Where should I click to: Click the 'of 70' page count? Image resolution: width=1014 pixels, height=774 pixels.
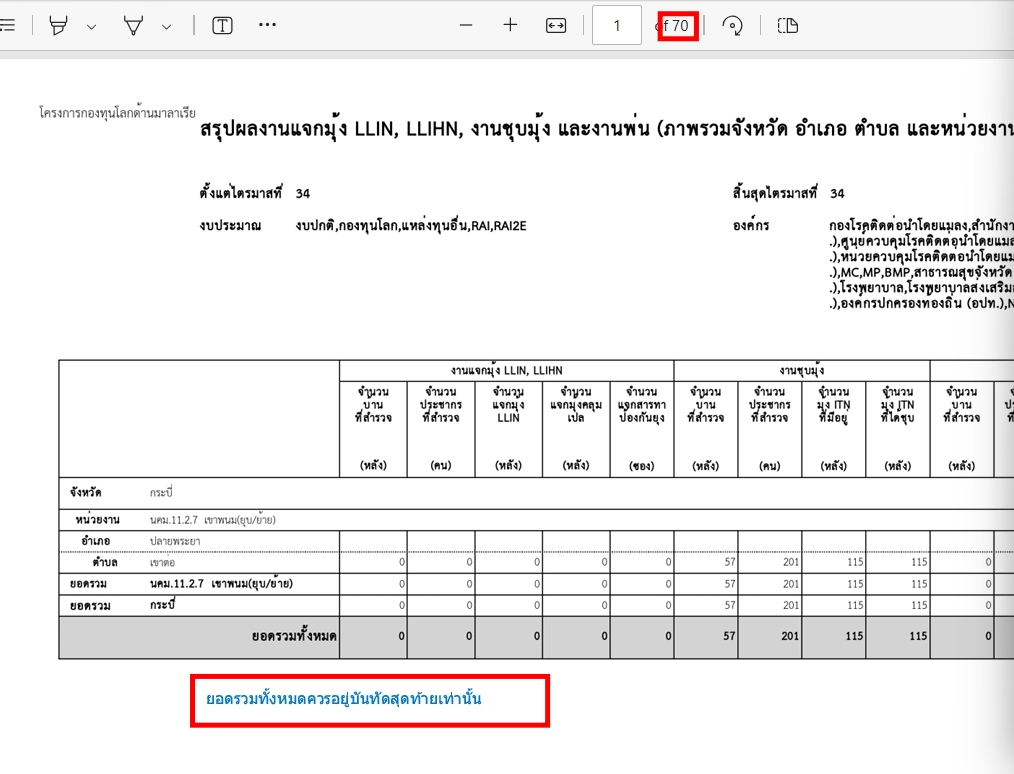click(x=678, y=26)
